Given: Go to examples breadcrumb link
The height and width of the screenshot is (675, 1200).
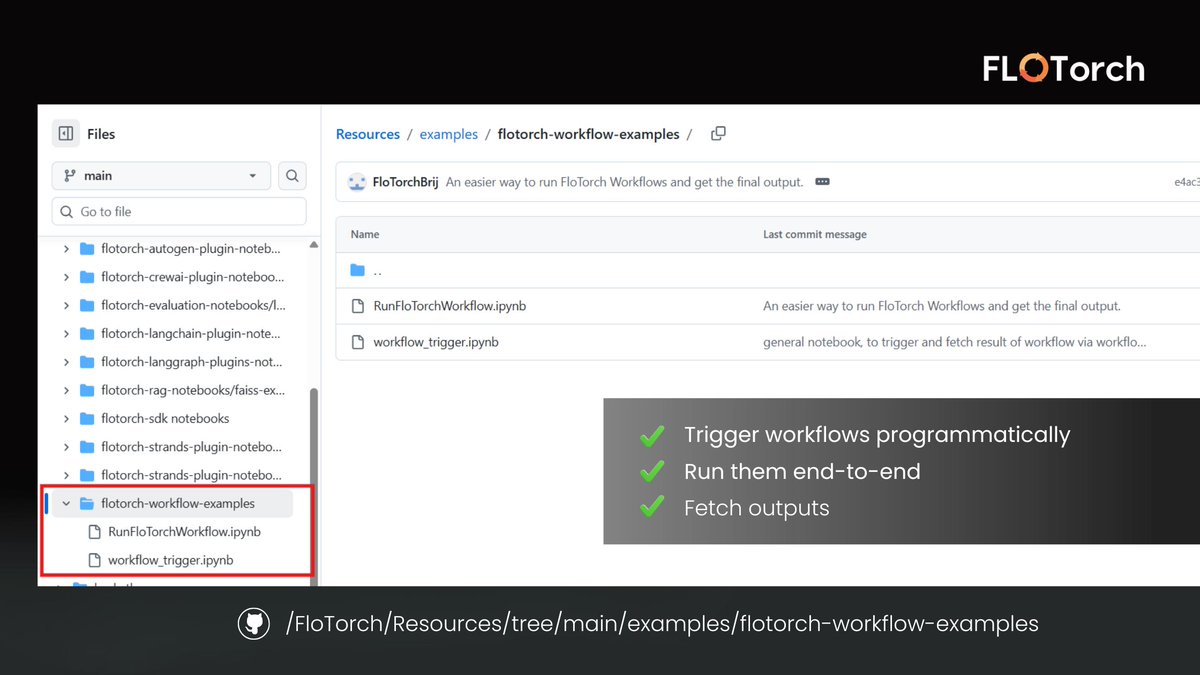Looking at the screenshot, I should (x=448, y=134).
